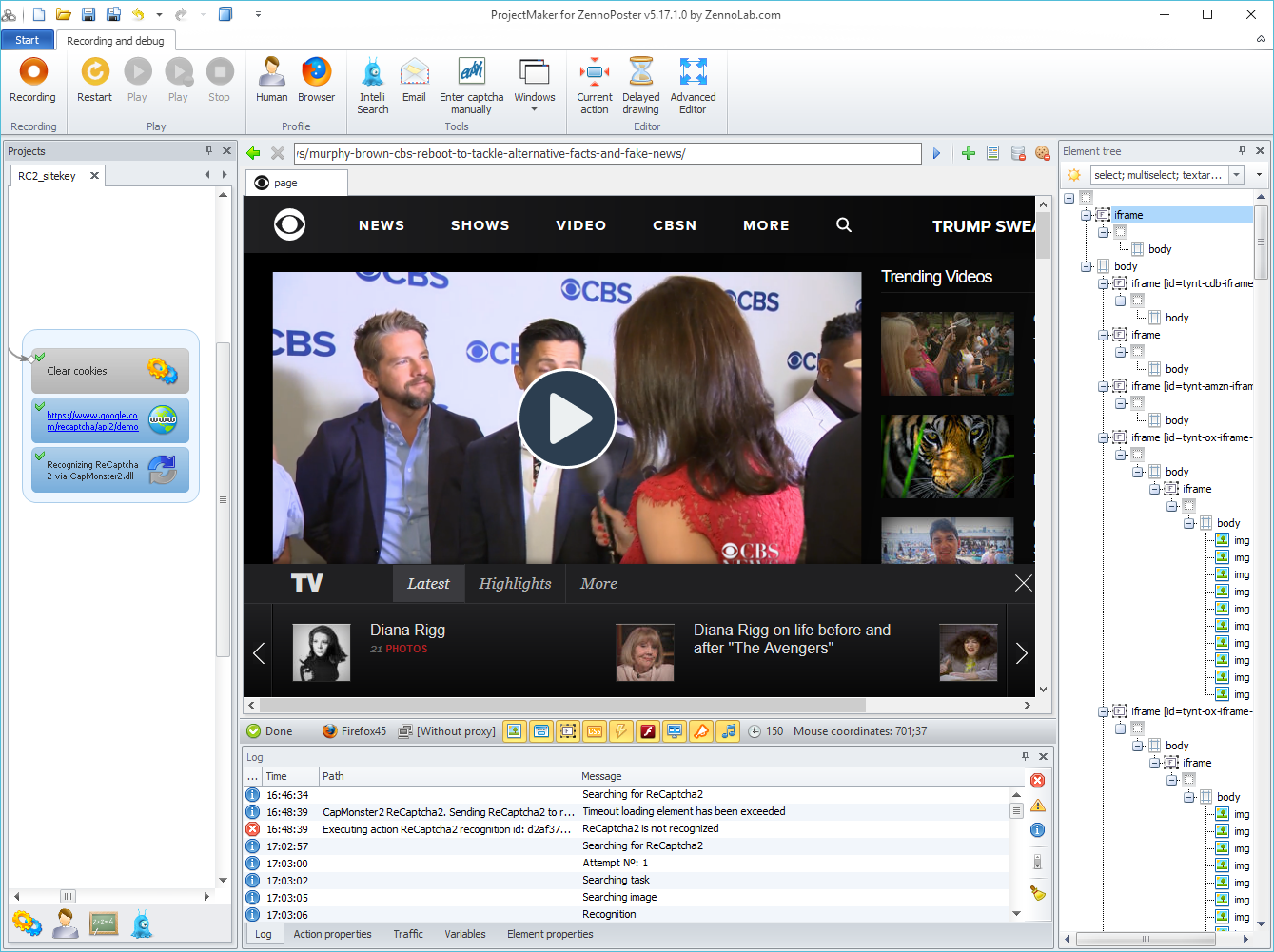
Task: Open project folder icon in quick toolbar
Action: 64,14
